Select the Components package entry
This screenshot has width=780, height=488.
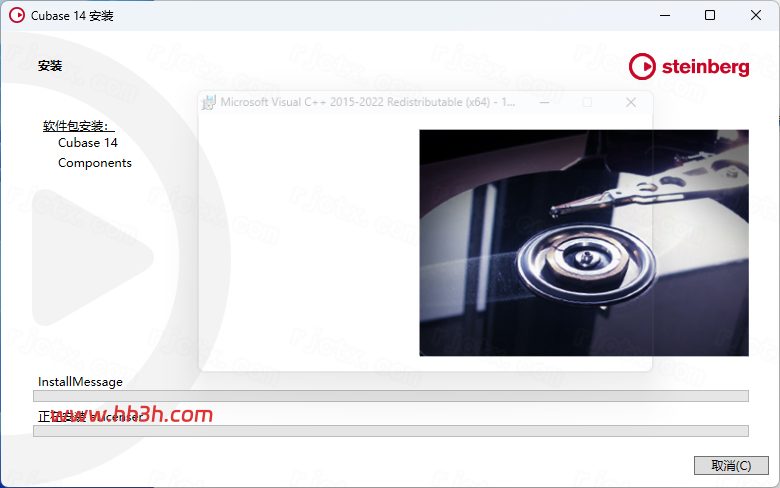click(95, 163)
